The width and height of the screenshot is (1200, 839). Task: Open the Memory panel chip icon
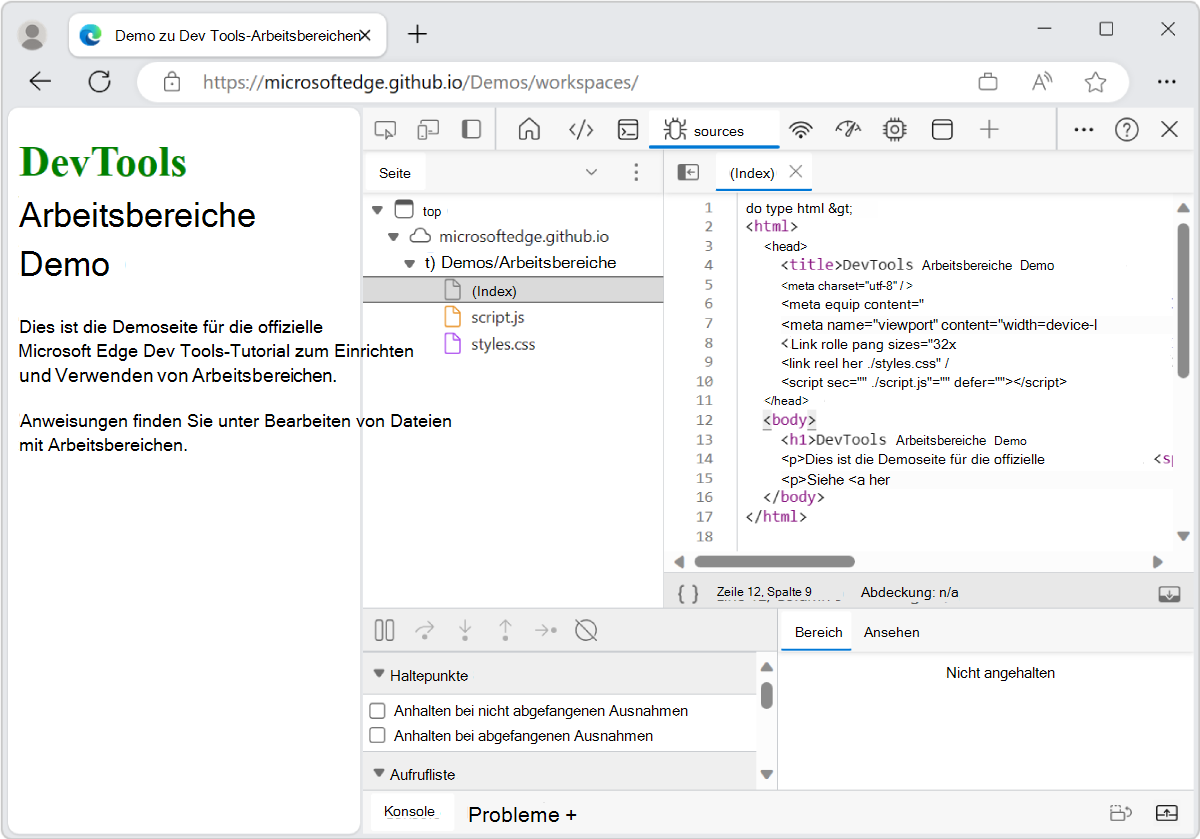coord(894,129)
